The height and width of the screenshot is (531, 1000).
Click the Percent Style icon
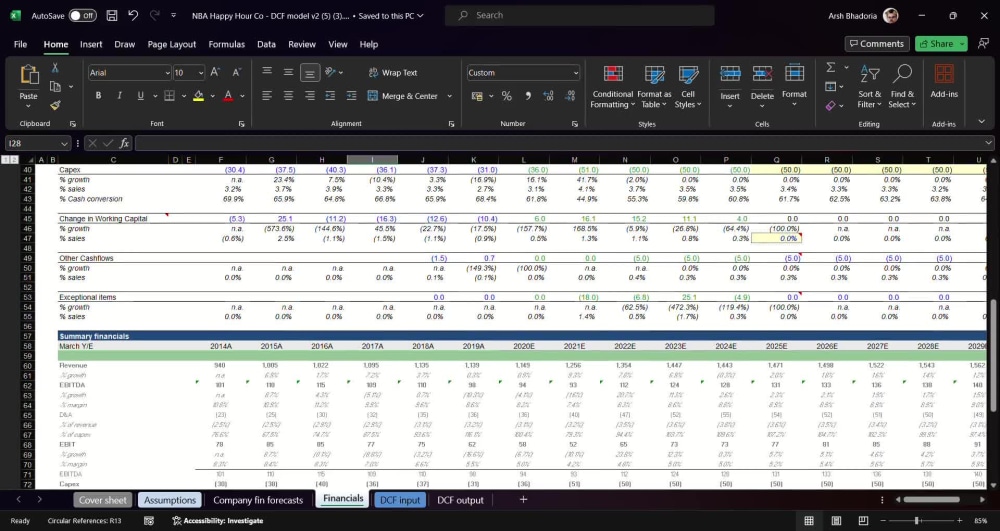[506, 96]
